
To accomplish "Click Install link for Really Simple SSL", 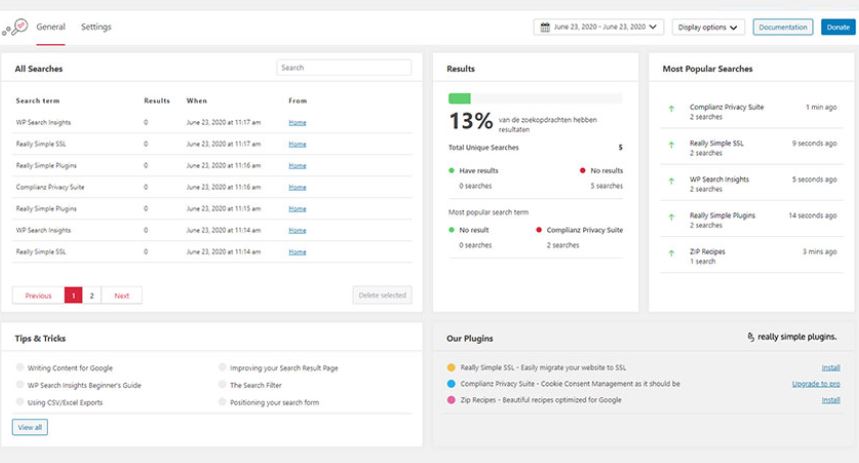I will (x=831, y=368).
